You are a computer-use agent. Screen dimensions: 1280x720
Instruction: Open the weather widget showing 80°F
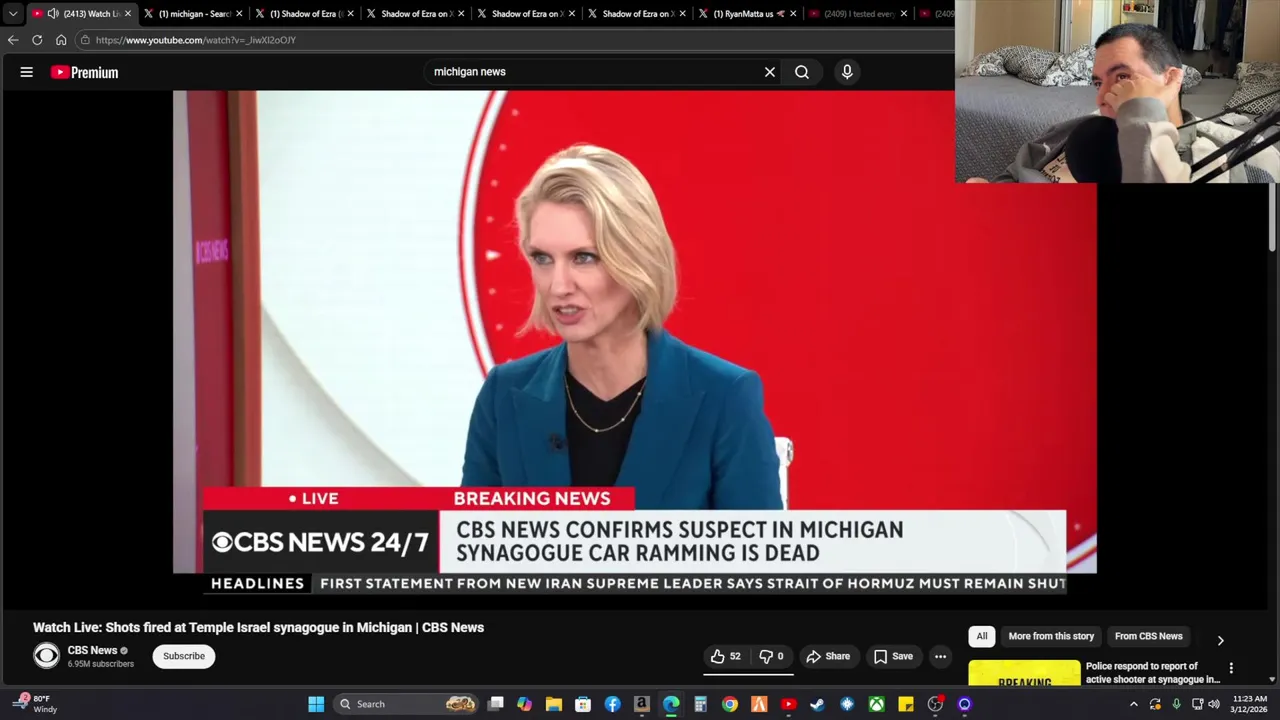(33, 704)
